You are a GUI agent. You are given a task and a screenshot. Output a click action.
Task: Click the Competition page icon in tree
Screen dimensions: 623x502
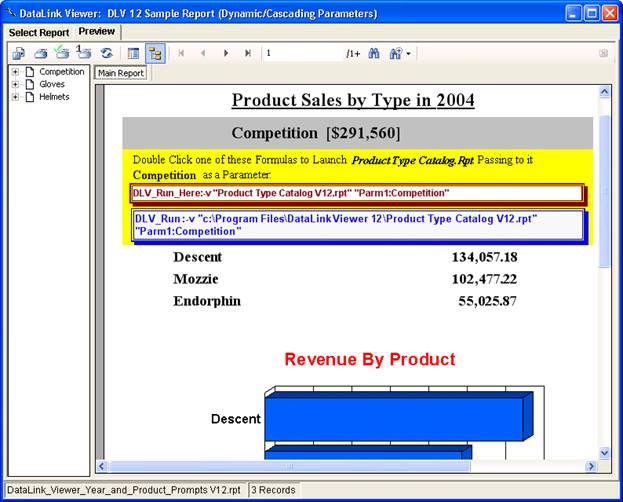[30, 72]
